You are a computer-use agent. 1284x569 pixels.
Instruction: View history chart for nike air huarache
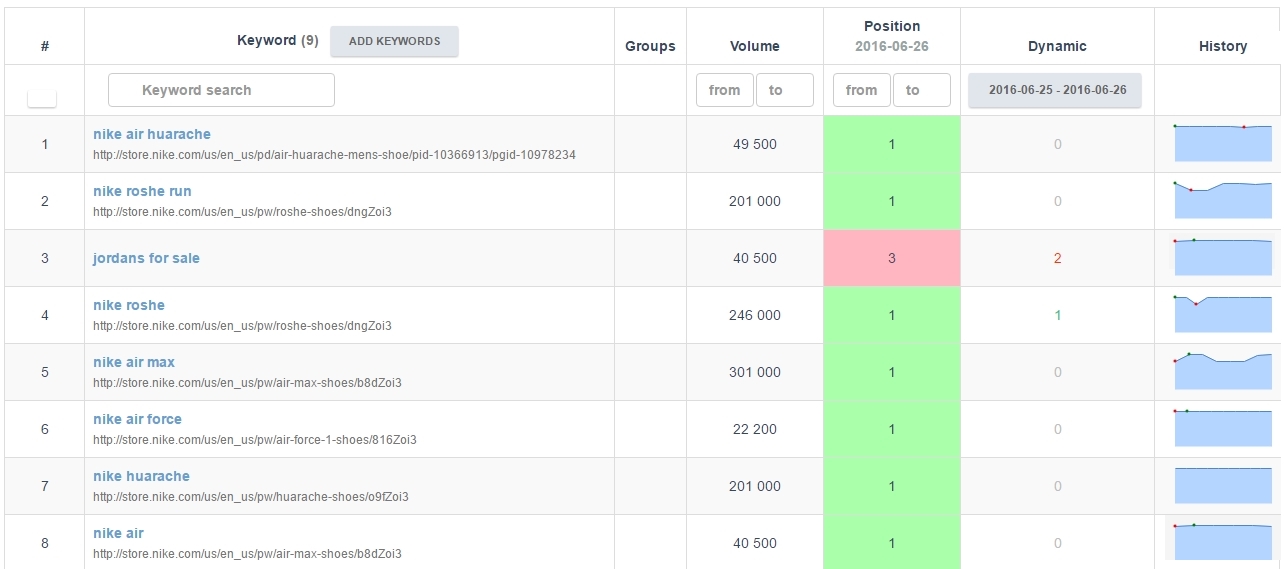(x=1222, y=143)
